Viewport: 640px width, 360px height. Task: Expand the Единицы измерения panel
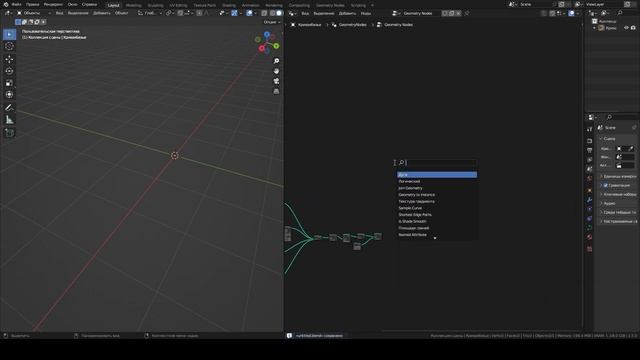click(618, 176)
